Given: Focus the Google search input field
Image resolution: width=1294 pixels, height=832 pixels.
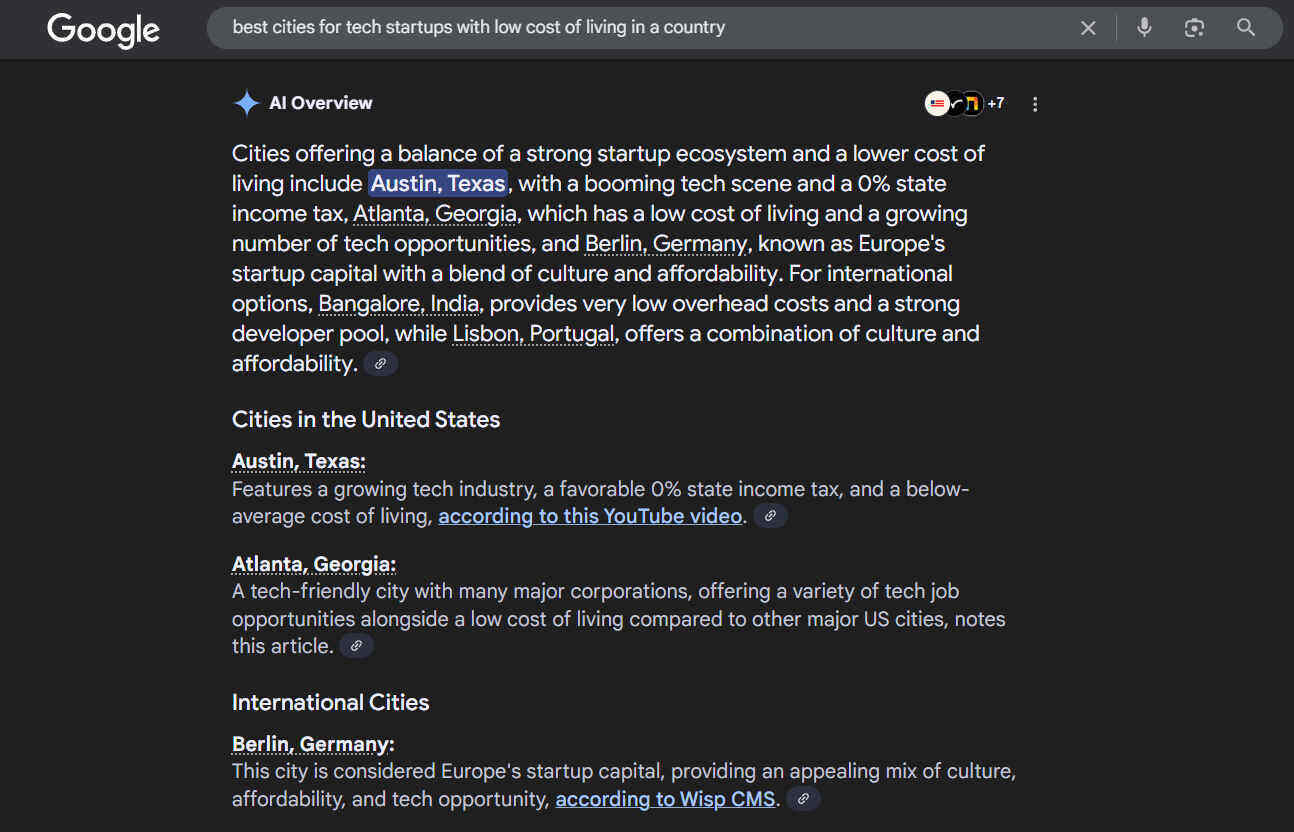Looking at the screenshot, I should tap(640, 28).
